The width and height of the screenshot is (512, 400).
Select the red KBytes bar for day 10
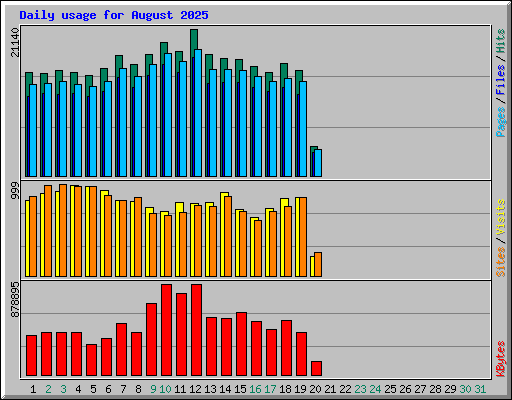pyautogui.click(x=167, y=330)
